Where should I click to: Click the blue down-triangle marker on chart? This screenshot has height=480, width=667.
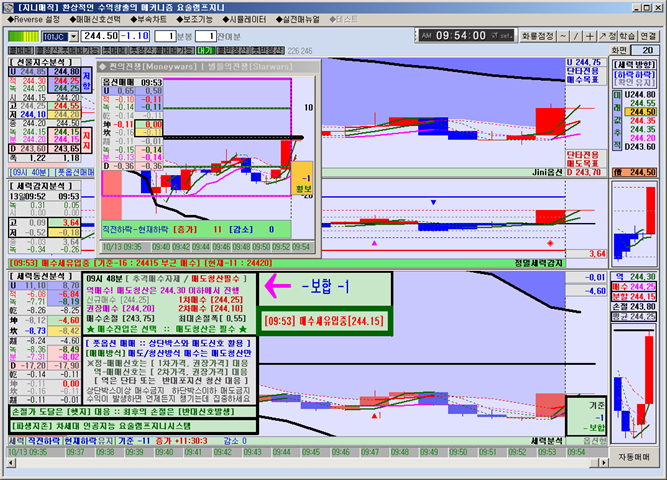(433, 203)
